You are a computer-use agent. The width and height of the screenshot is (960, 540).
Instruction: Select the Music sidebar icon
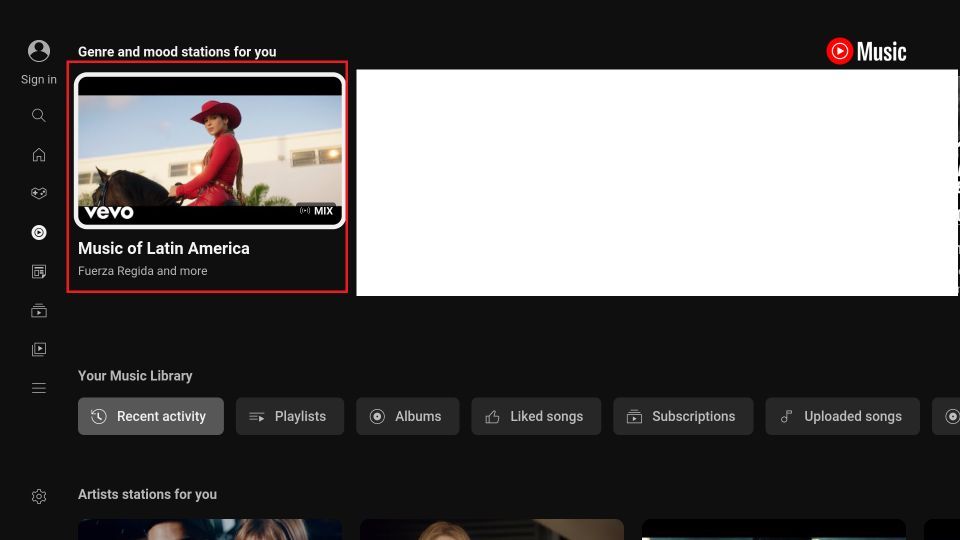[39, 233]
